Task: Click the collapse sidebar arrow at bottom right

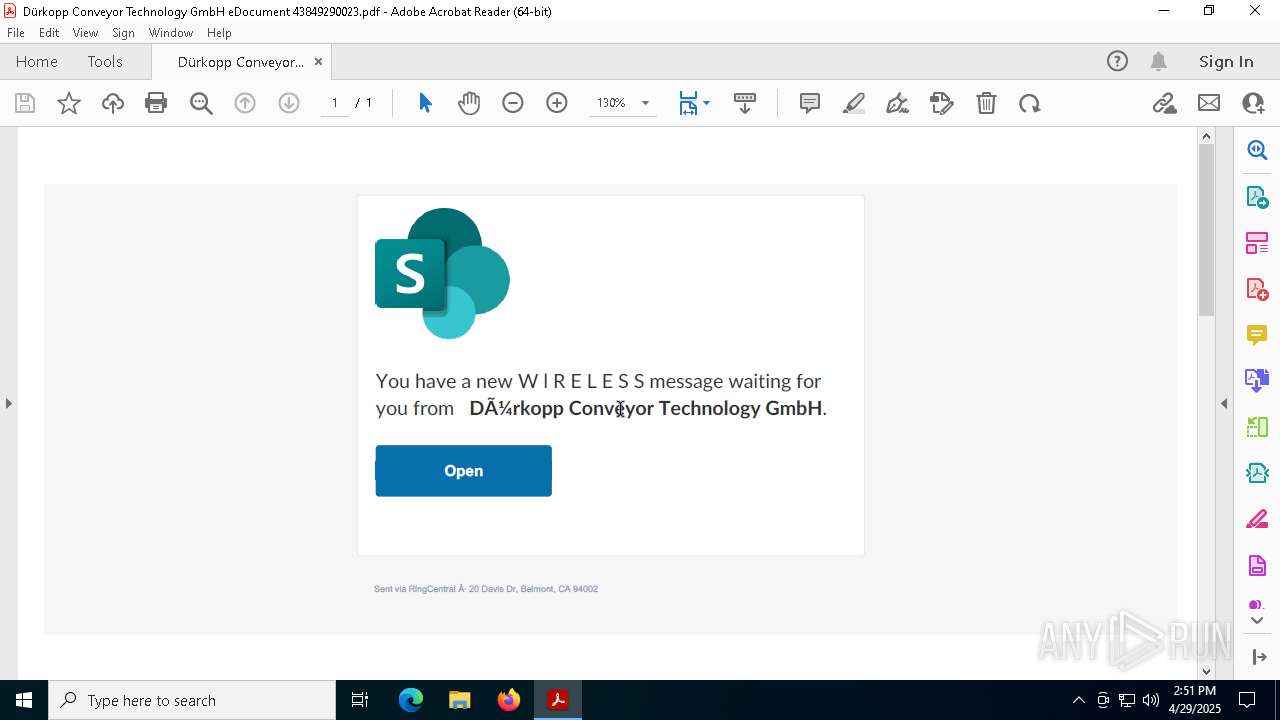Action: click(1258, 657)
